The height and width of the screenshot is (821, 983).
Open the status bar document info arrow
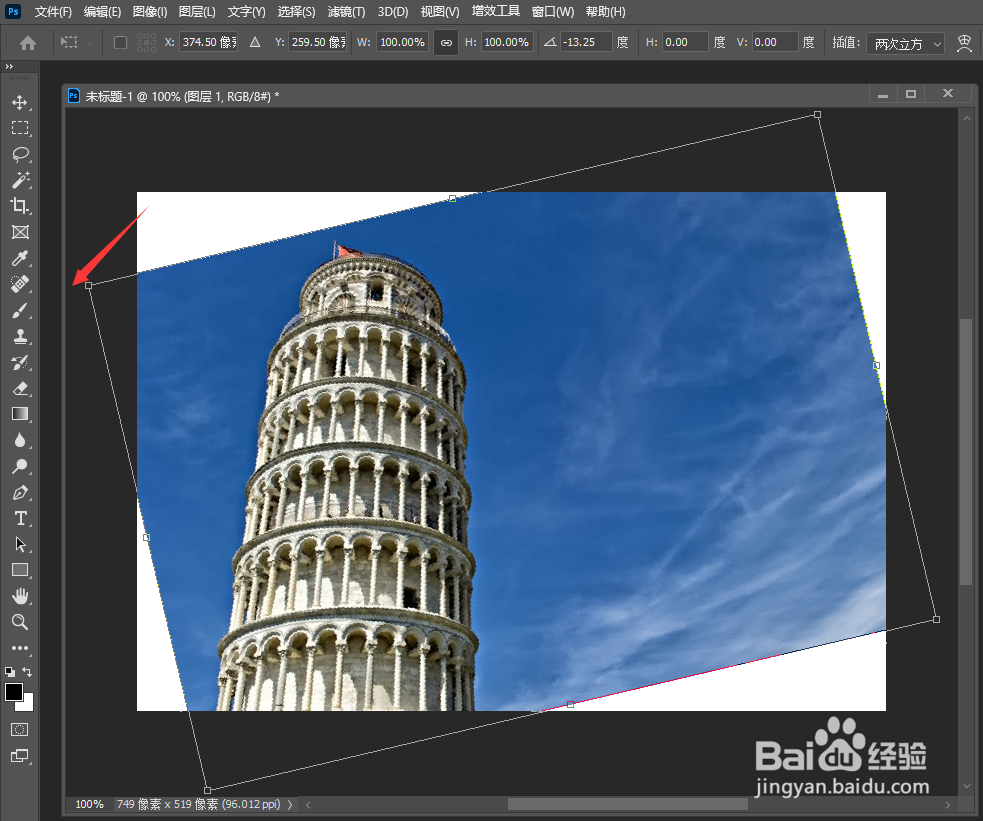click(290, 803)
